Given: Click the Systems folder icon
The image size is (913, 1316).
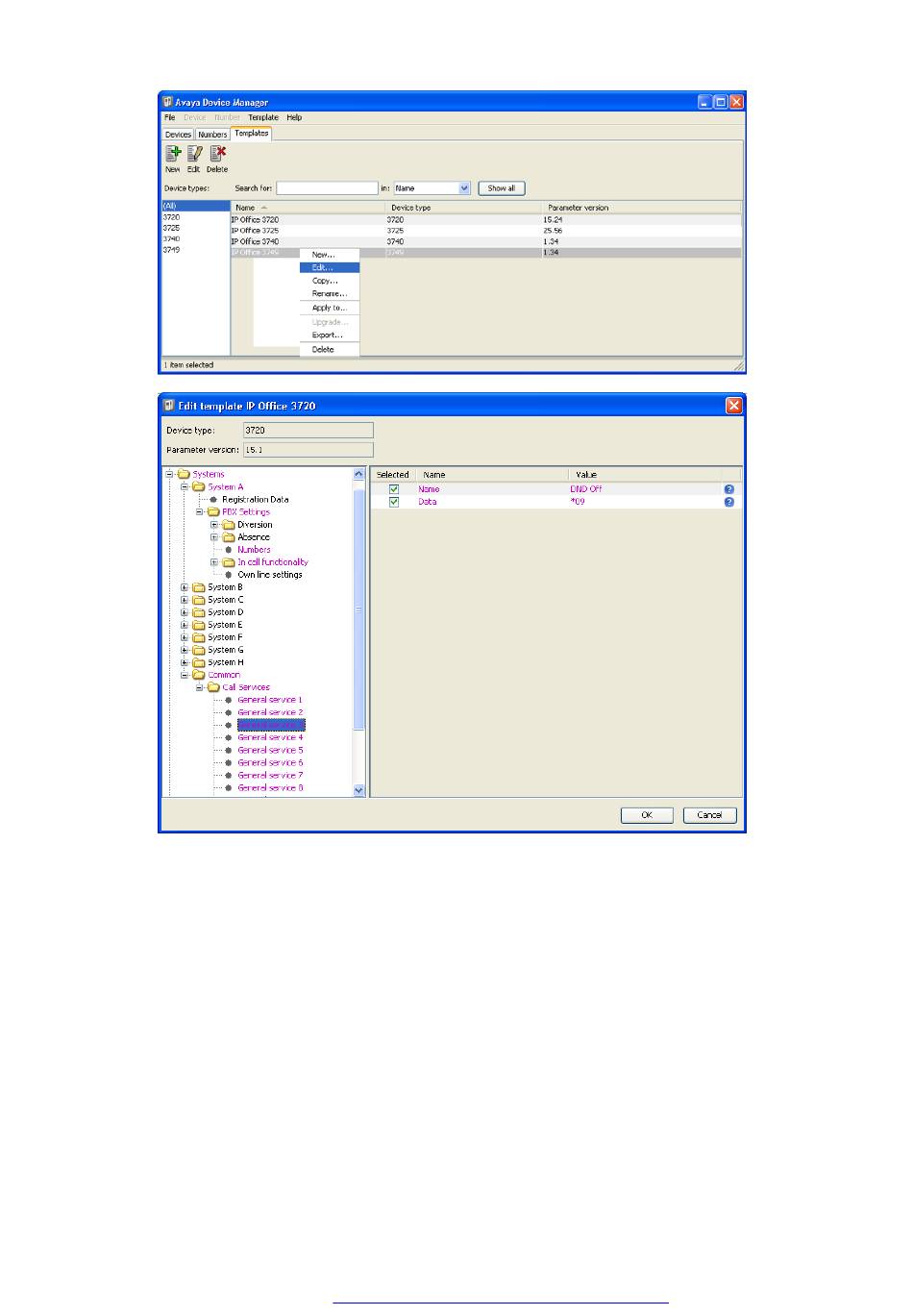Looking at the screenshot, I should 184,474.
